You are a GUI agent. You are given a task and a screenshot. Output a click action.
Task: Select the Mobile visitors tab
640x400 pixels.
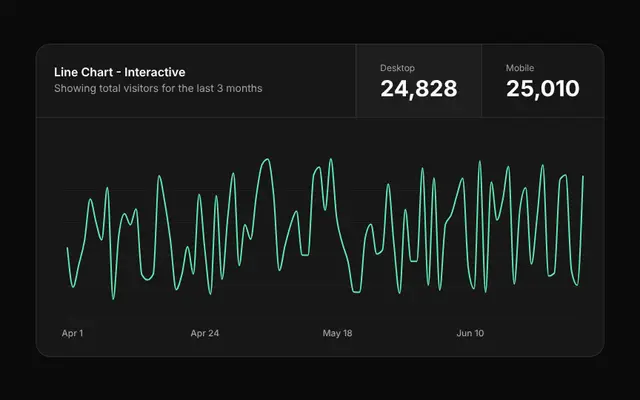click(x=543, y=81)
